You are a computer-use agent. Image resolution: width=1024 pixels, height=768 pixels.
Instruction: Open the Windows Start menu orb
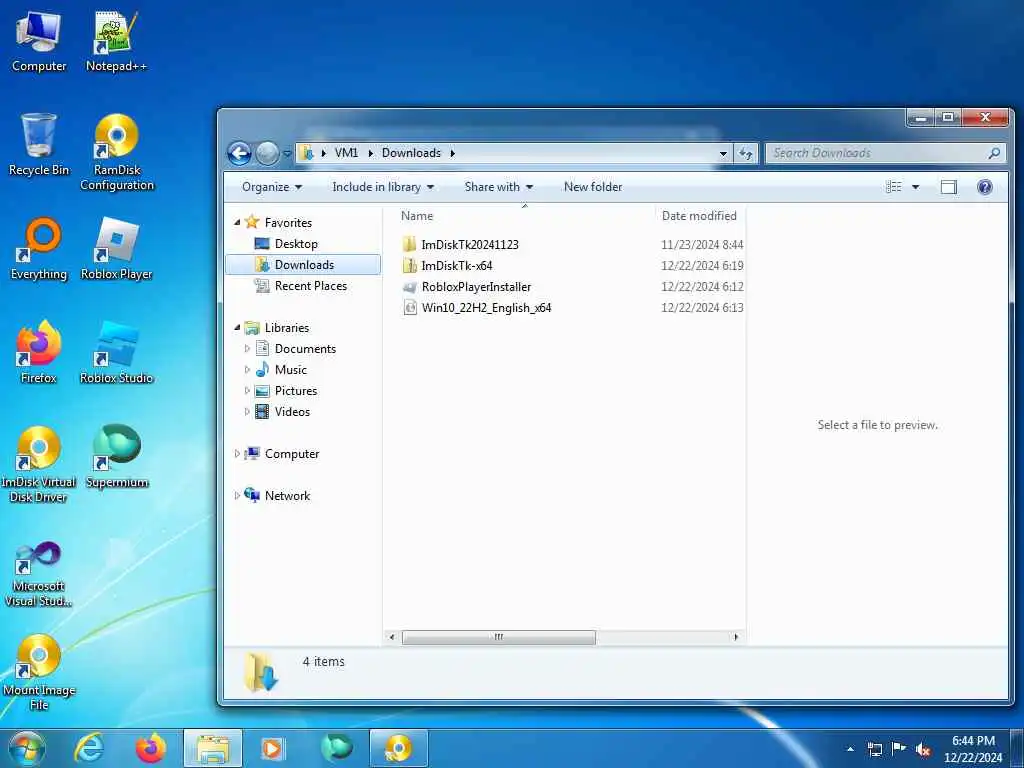(x=27, y=748)
